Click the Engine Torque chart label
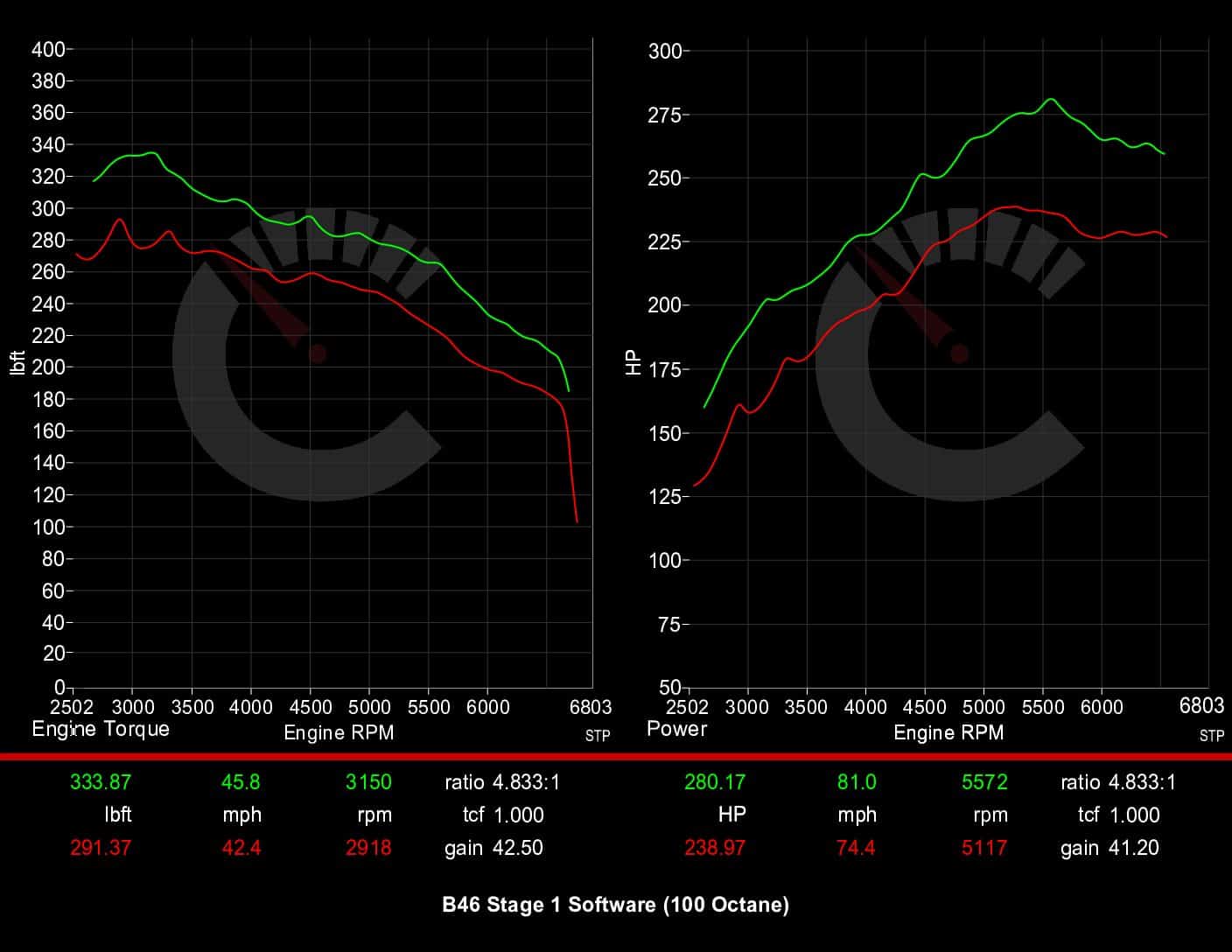The width and height of the screenshot is (1232, 952). [101, 729]
